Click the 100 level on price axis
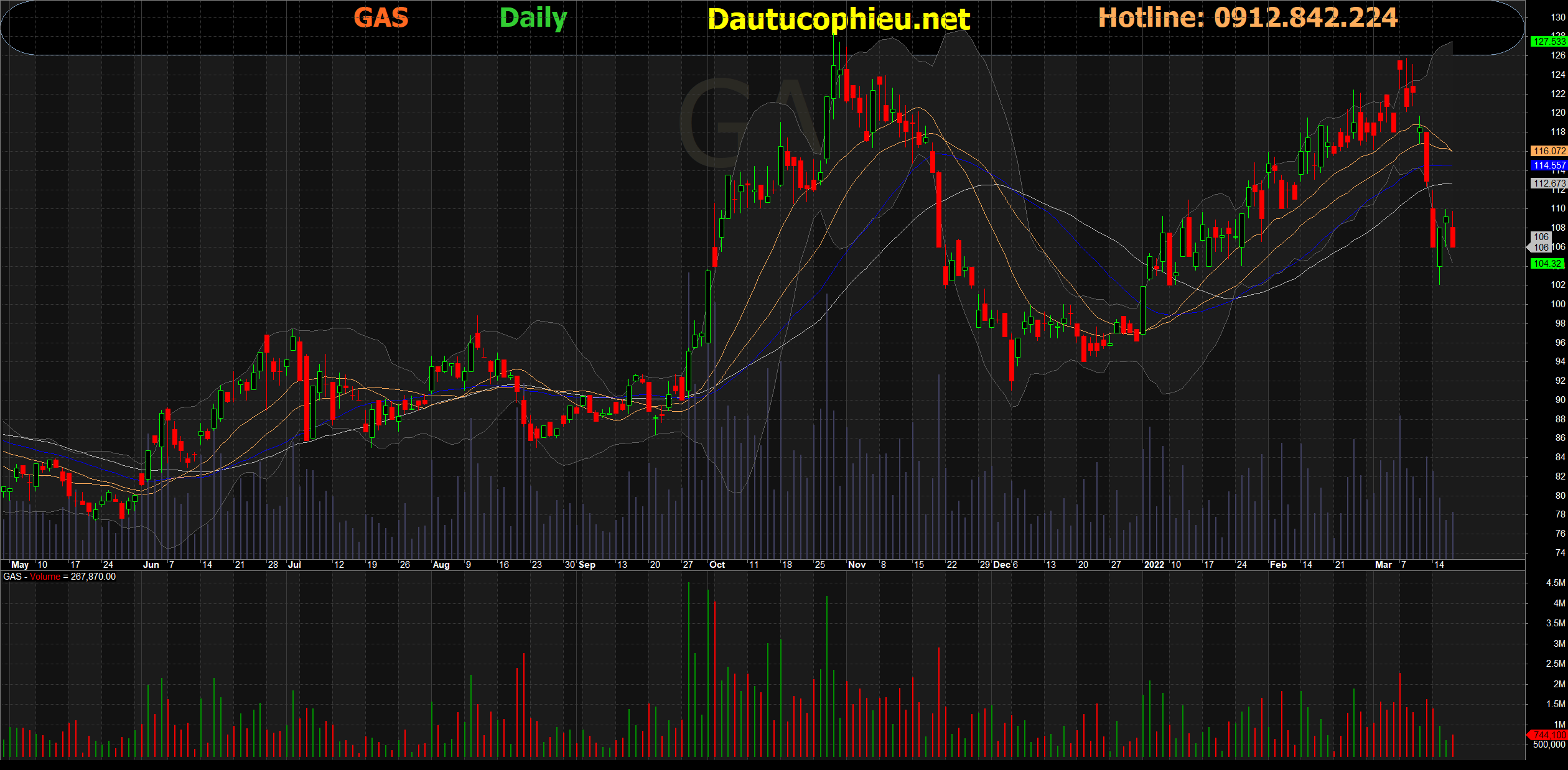The width and height of the screenshot is (1568, 770). coord(1557,304)
